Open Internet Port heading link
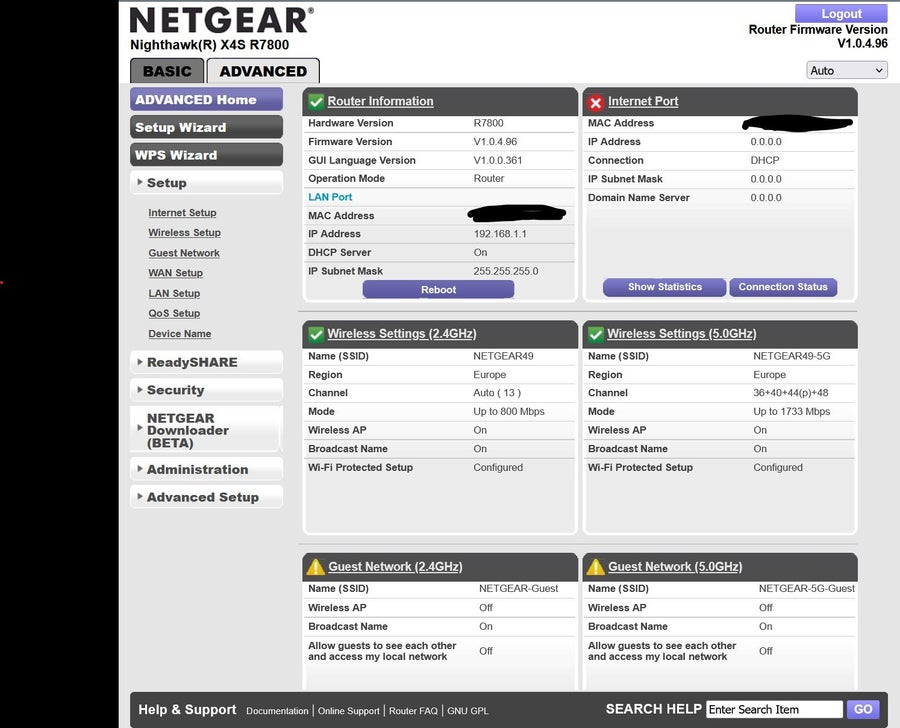The image size is (900, 728). coord(643,101)
